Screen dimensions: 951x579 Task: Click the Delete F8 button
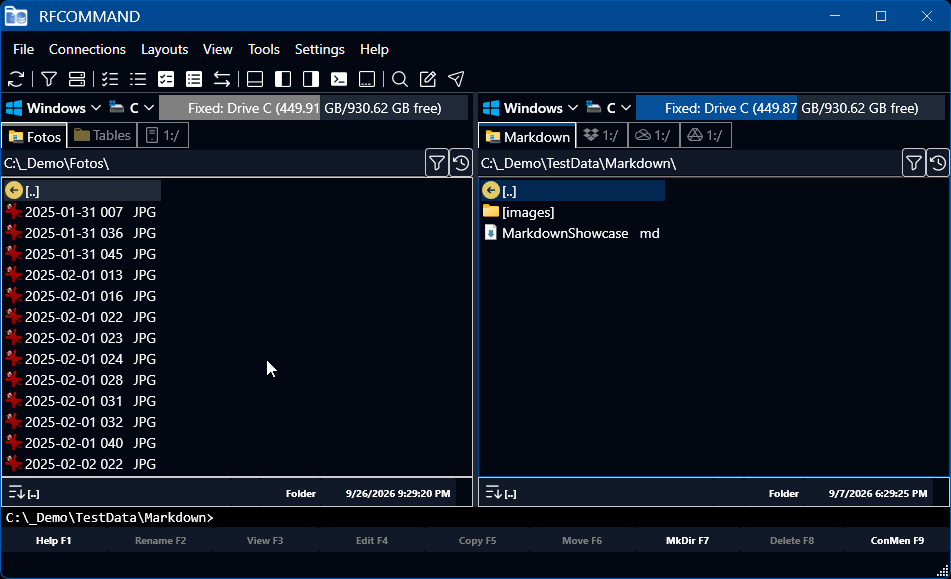click(792, 540)
